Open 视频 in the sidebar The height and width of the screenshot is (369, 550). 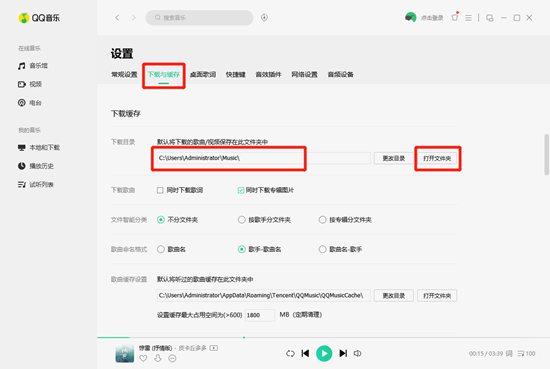click(29, 84)
